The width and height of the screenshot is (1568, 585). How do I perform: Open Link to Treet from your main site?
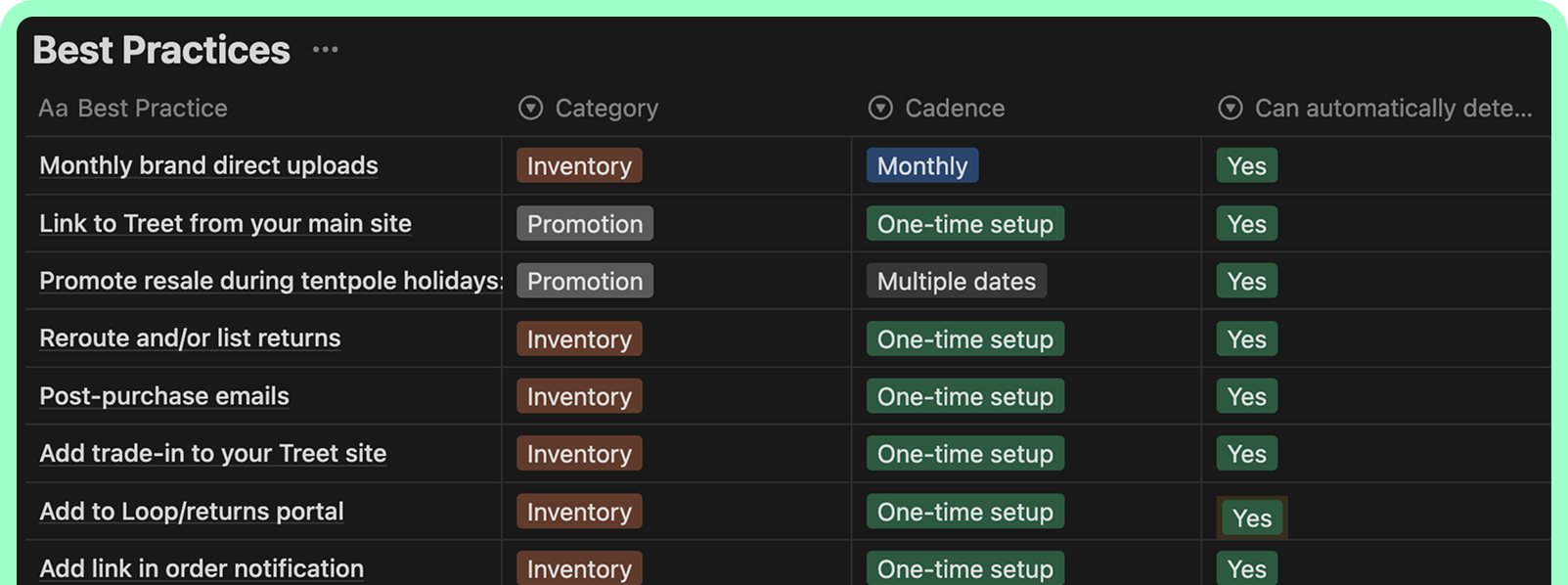coord(225,223)
